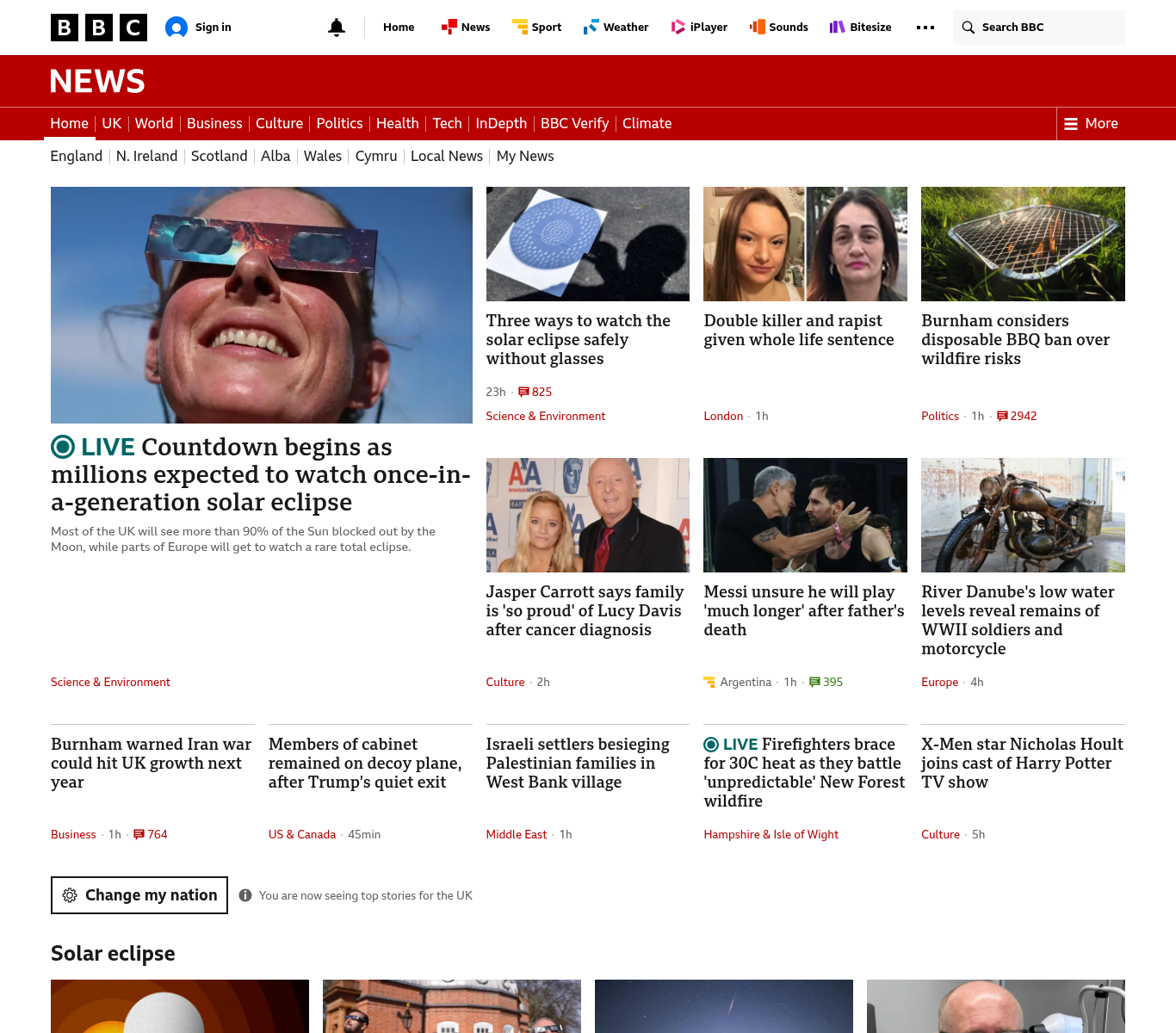Screen dimensions: 1176x1033
Task: Click the info icon beside top stories notice
Action: pos(245,895)
